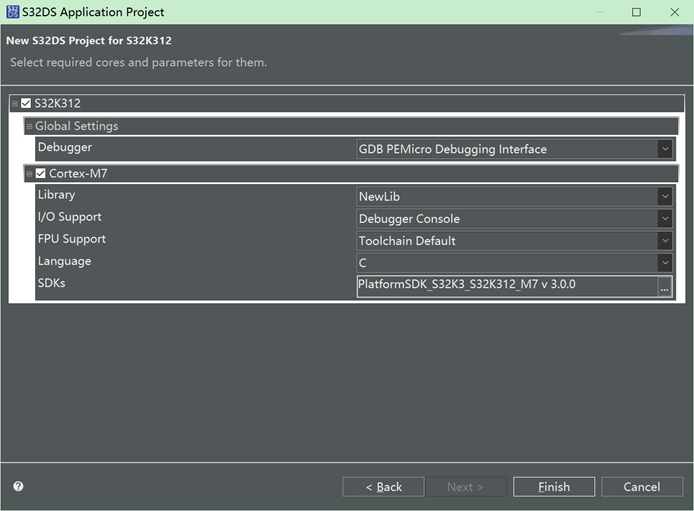Click the help question mark icon
This screenshot has width=694, height=511.
pos(18,487)
